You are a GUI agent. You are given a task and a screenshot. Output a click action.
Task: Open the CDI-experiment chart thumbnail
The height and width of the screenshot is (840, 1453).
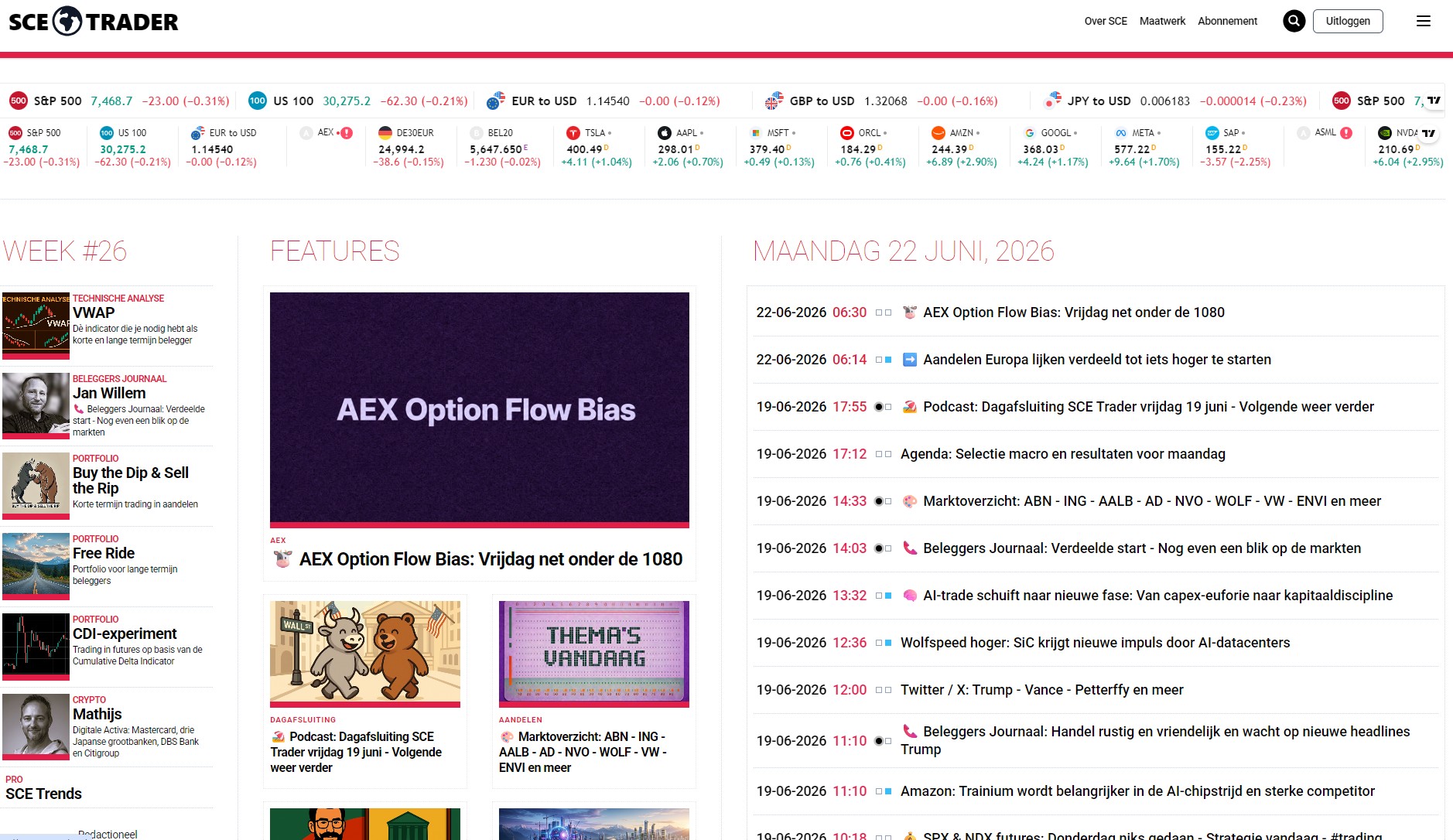tap(36, 647)
